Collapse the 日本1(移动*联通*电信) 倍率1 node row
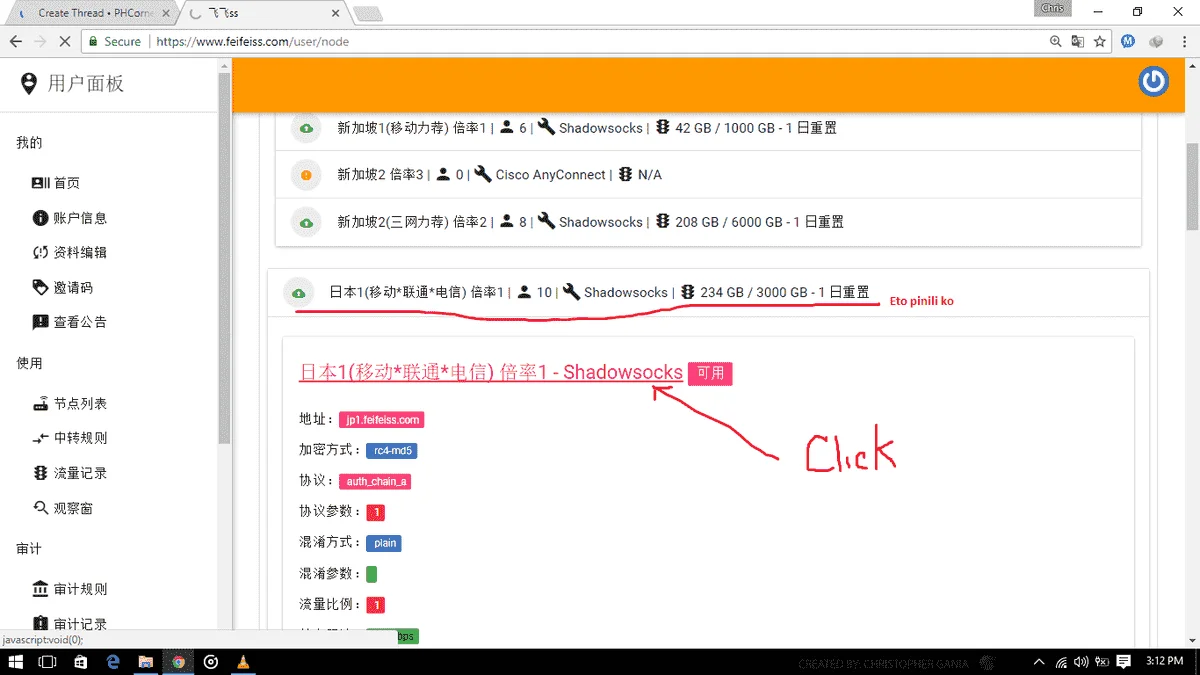 pyautogui.click(x=708, y=293)
